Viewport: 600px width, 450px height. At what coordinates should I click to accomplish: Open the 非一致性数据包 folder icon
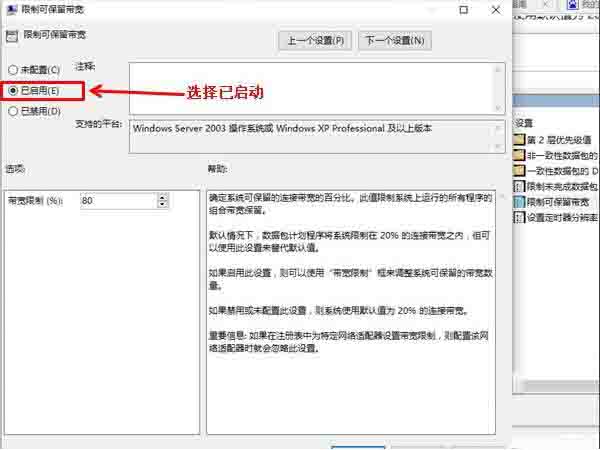(x=518, y=155)
